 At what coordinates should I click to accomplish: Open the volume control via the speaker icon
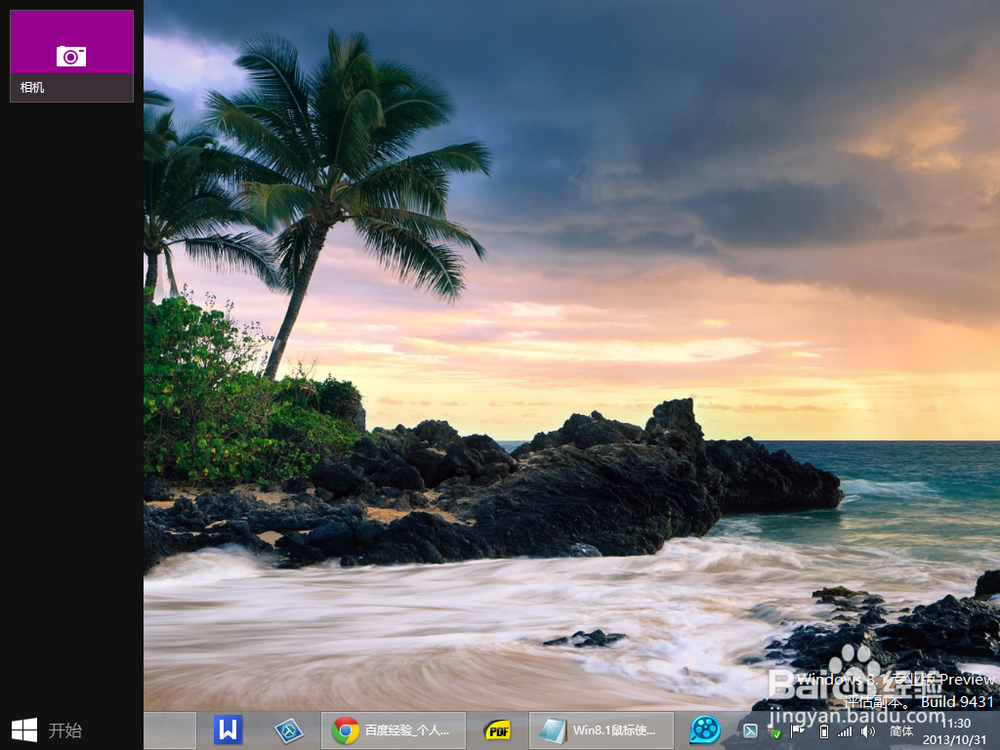pyautogui.click(x=867, y=732)
